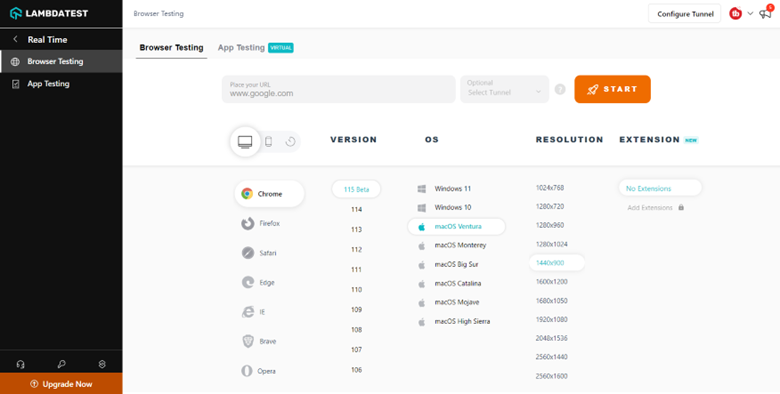Open the user profile avatar
This screenshot has width=780, height=394.
pos(735,14)
